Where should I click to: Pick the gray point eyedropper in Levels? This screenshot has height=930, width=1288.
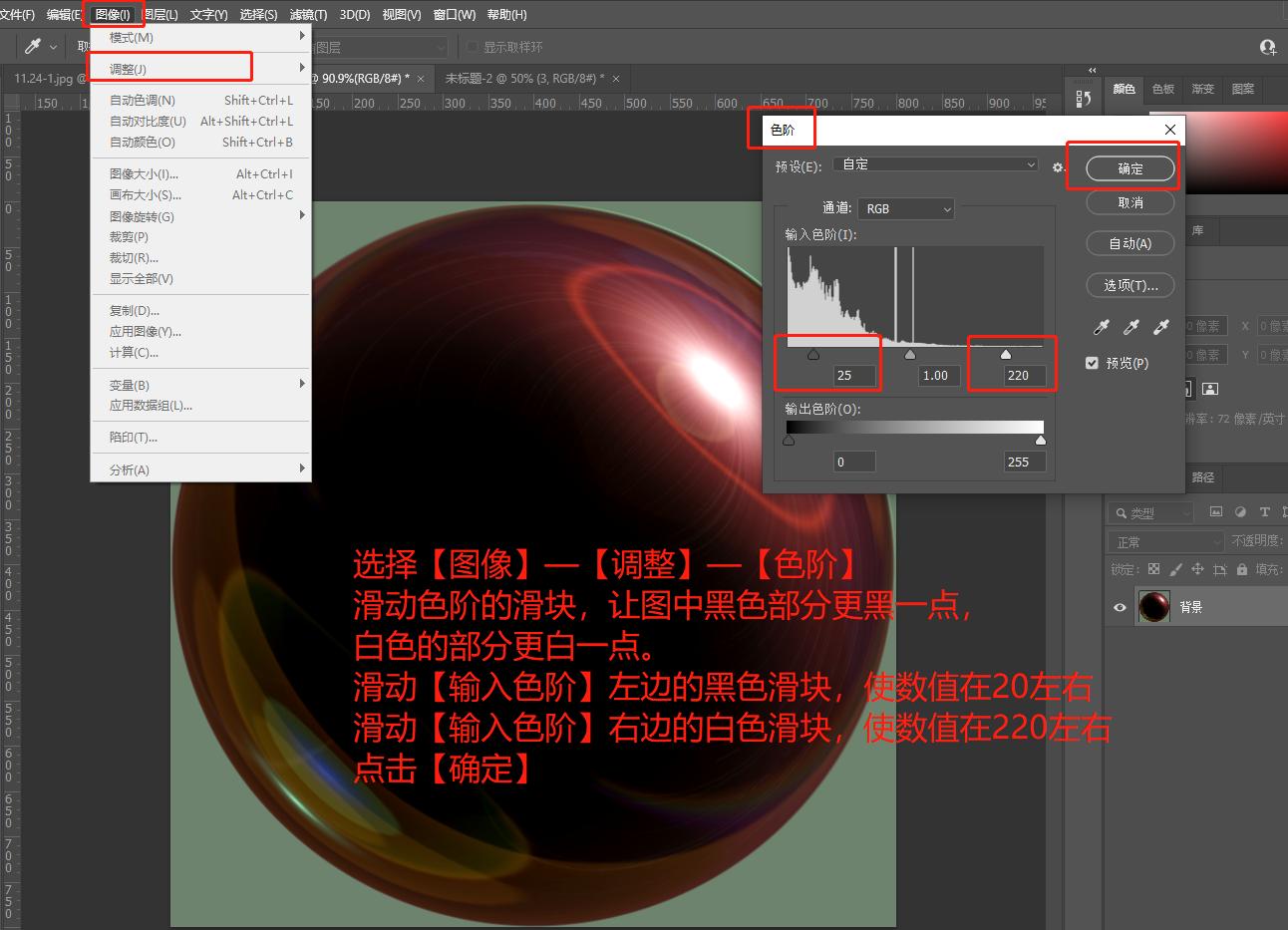click(1131, 327)
